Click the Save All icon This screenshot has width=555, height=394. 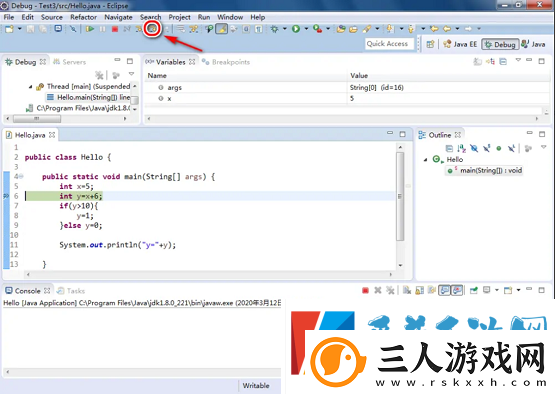tap(43, 29)
